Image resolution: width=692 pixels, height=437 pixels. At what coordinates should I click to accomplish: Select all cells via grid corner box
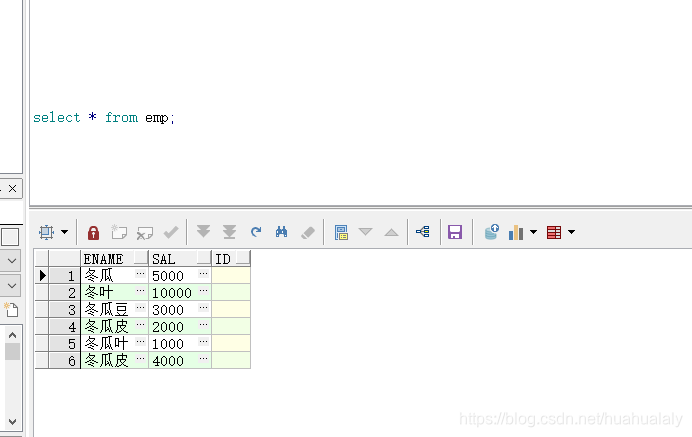(42, 258)
